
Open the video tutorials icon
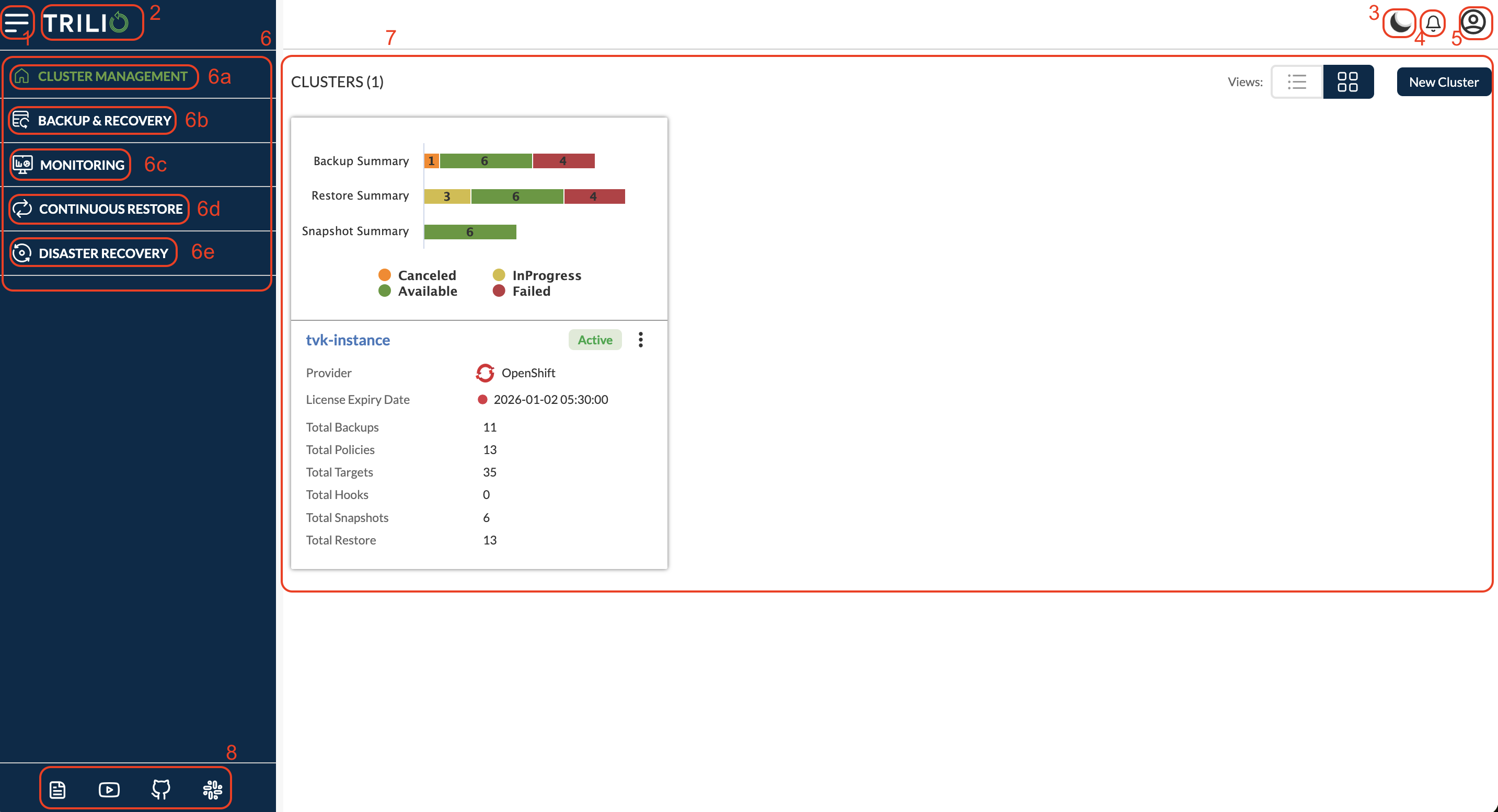coord(109,790)
